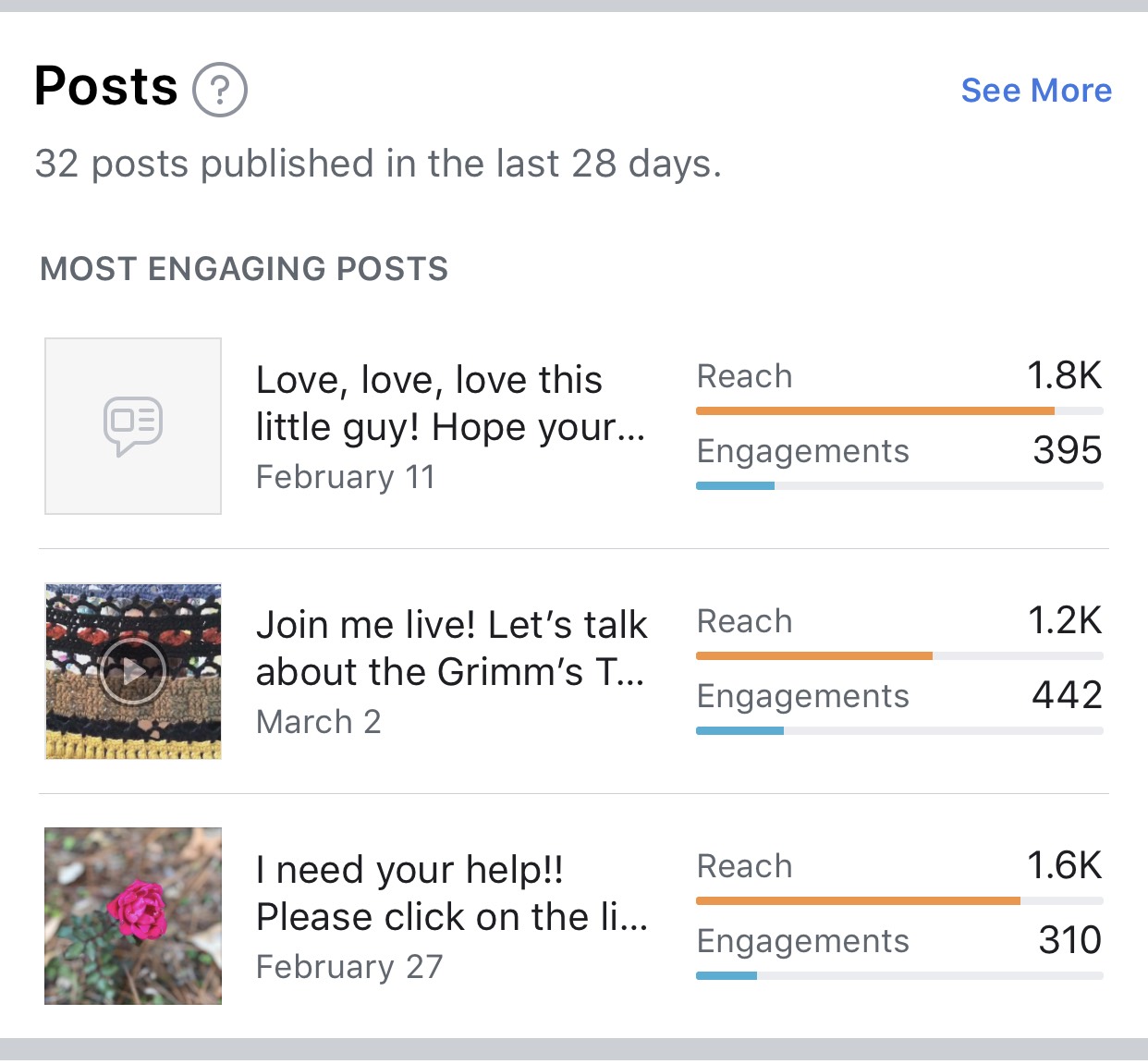Click the 1.8K reach value
The width and height of the screenshot is (1148, 1064).
pos(1065,375)
